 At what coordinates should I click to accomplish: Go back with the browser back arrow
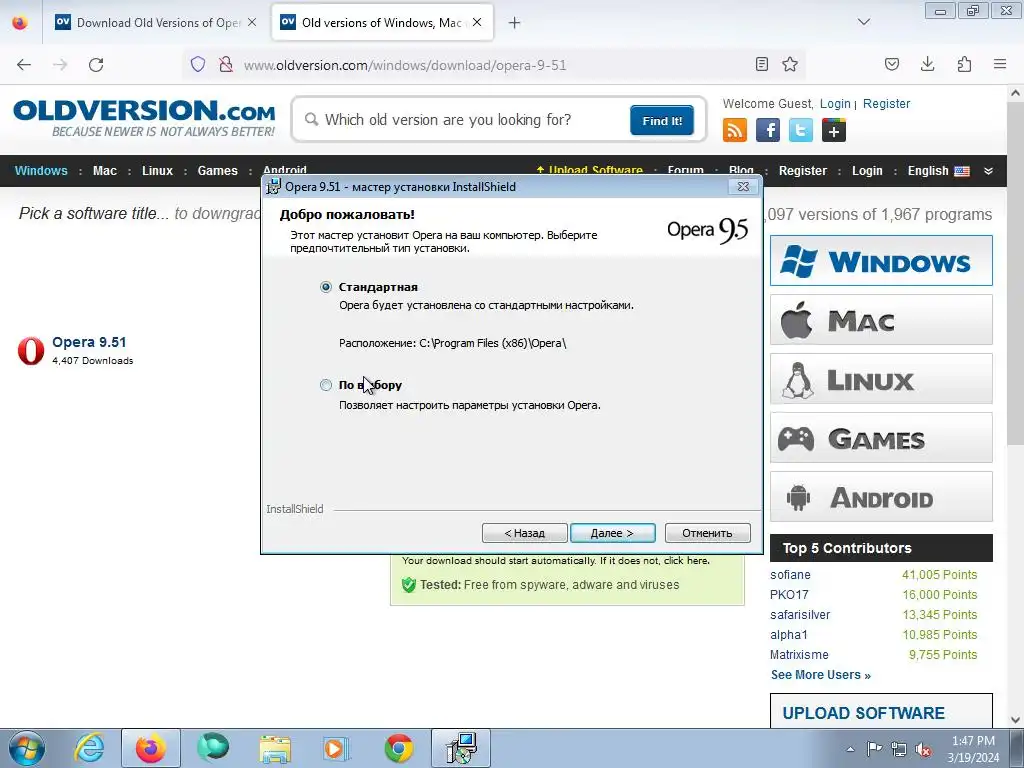coord(24,65)
